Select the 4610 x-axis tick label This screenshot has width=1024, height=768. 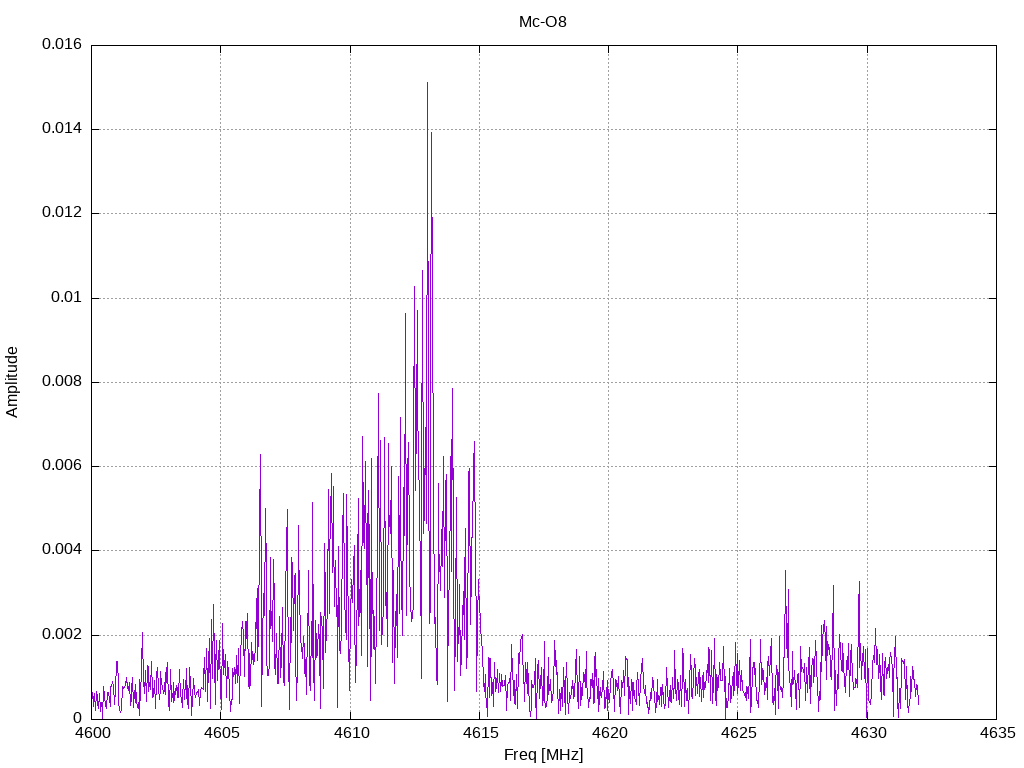pyautogui.click(x=350, y=733)
